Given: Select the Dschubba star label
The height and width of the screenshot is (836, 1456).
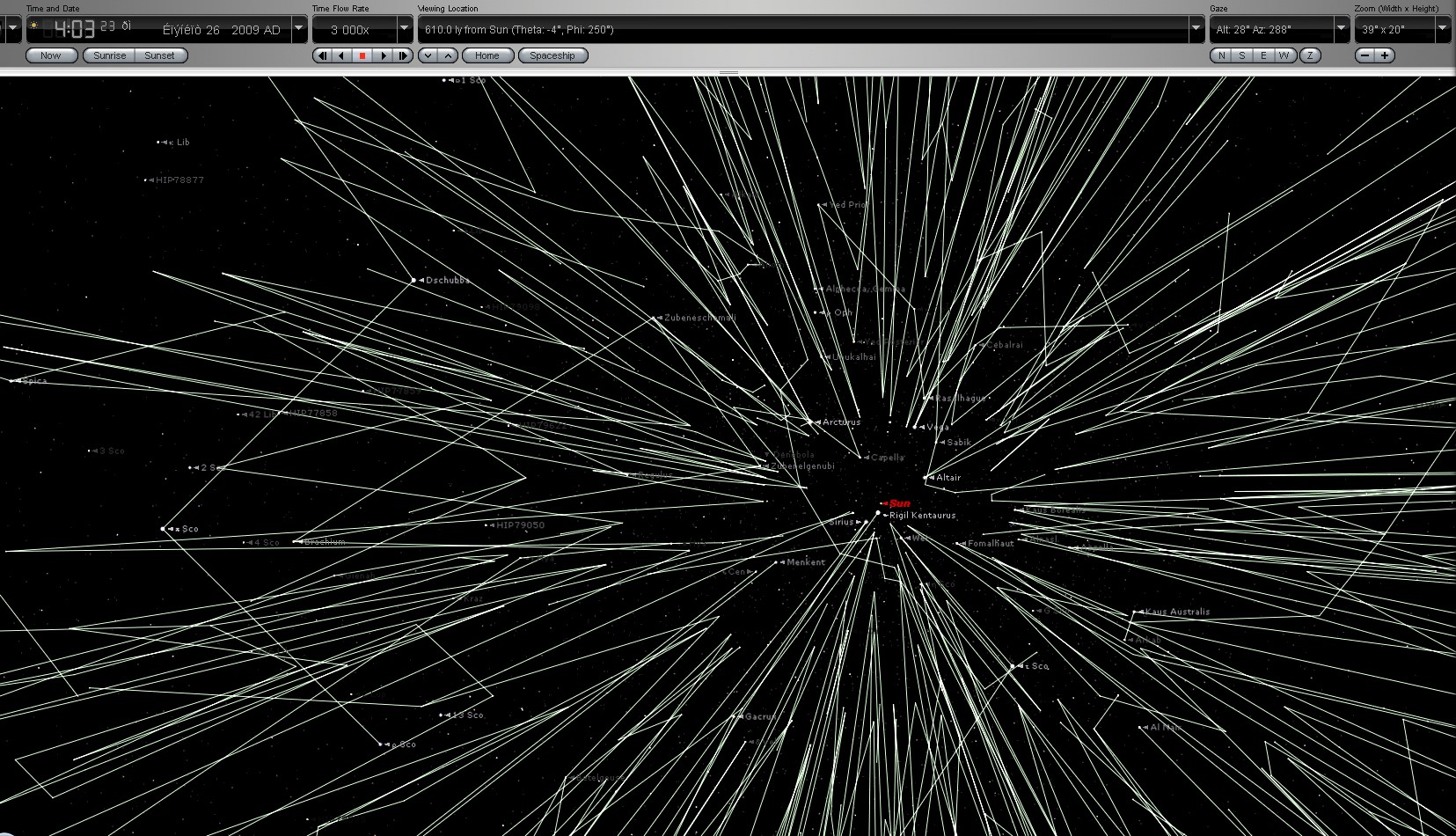Looking at the screenshot, I should click(448, 281).
